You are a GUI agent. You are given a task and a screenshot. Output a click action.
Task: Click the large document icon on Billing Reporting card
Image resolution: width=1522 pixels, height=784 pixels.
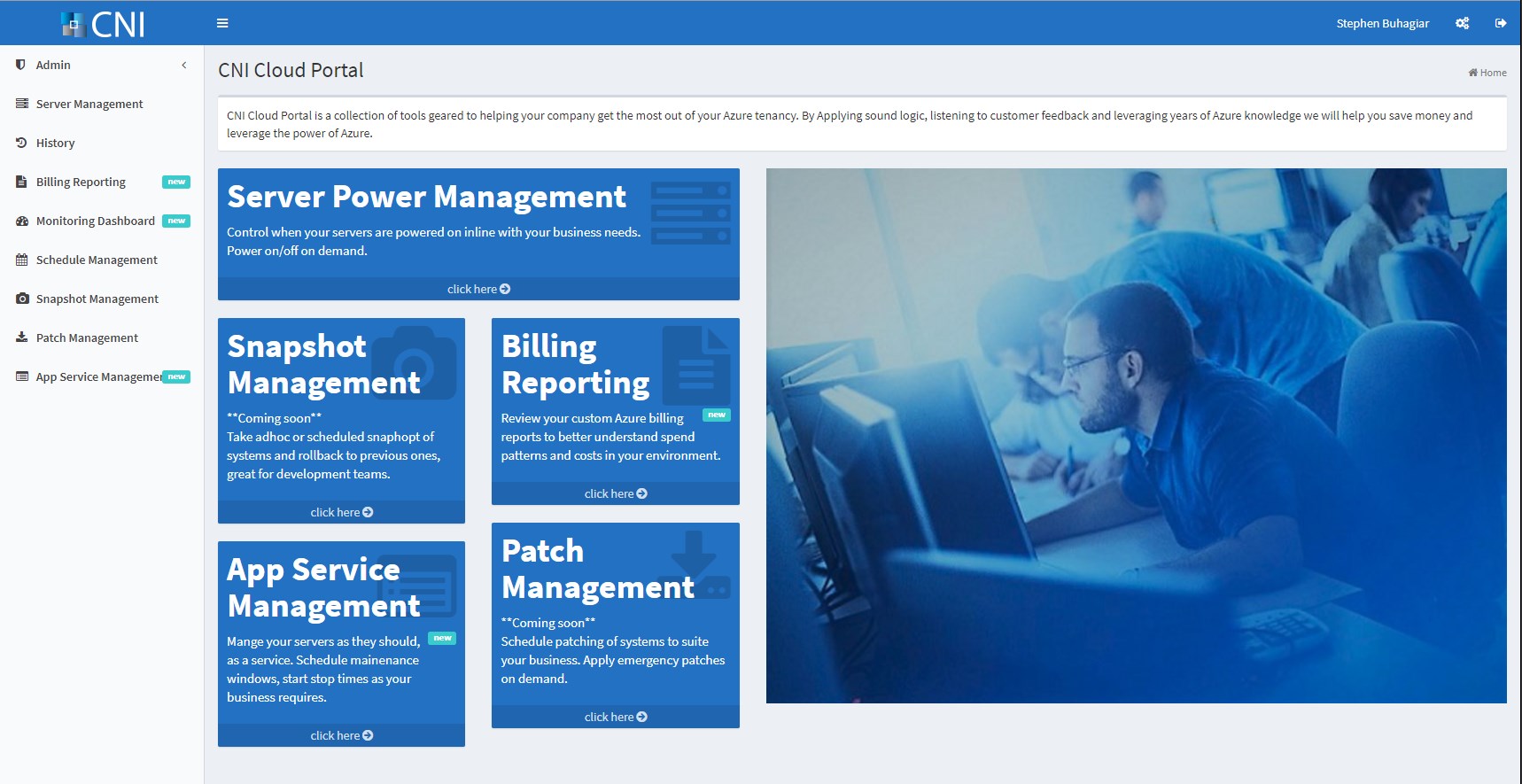696,366
